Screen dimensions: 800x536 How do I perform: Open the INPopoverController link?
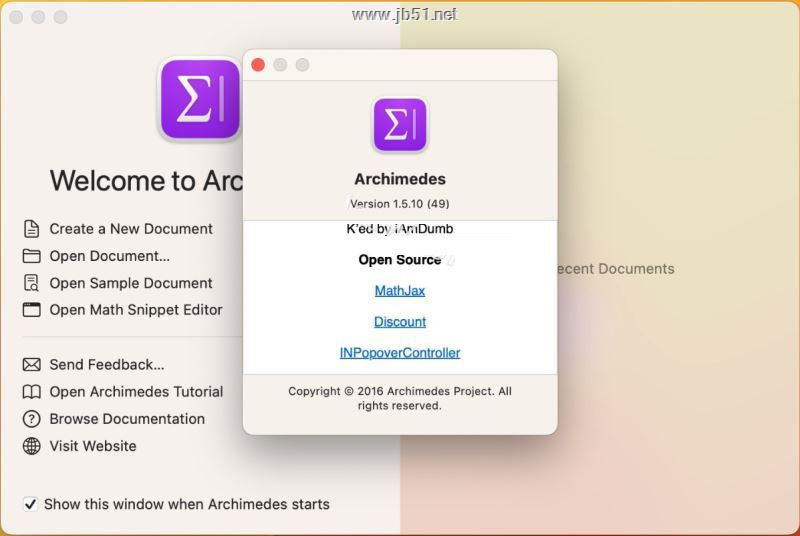point(399,353)
